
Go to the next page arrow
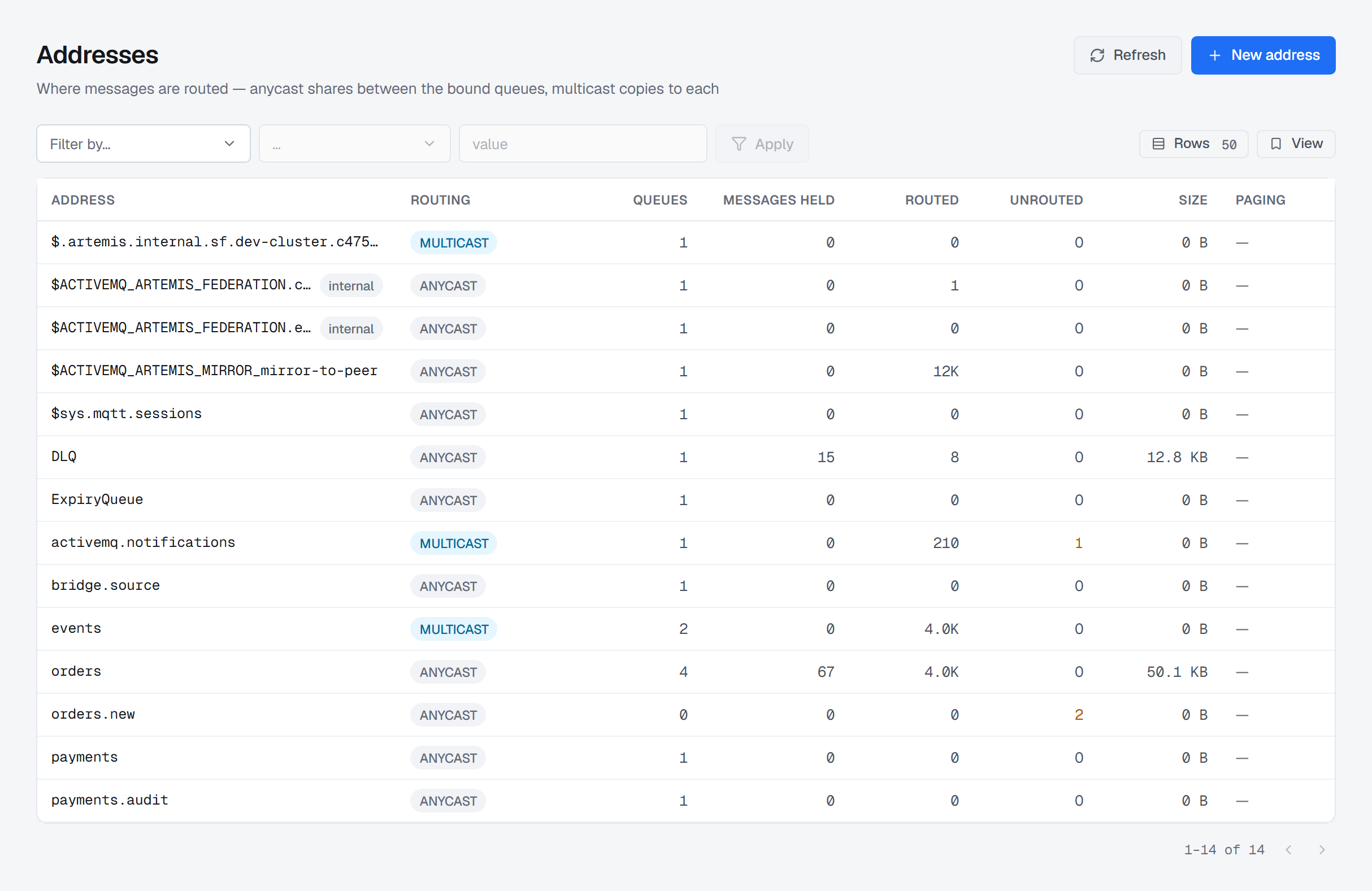(x=1322, y=850)
